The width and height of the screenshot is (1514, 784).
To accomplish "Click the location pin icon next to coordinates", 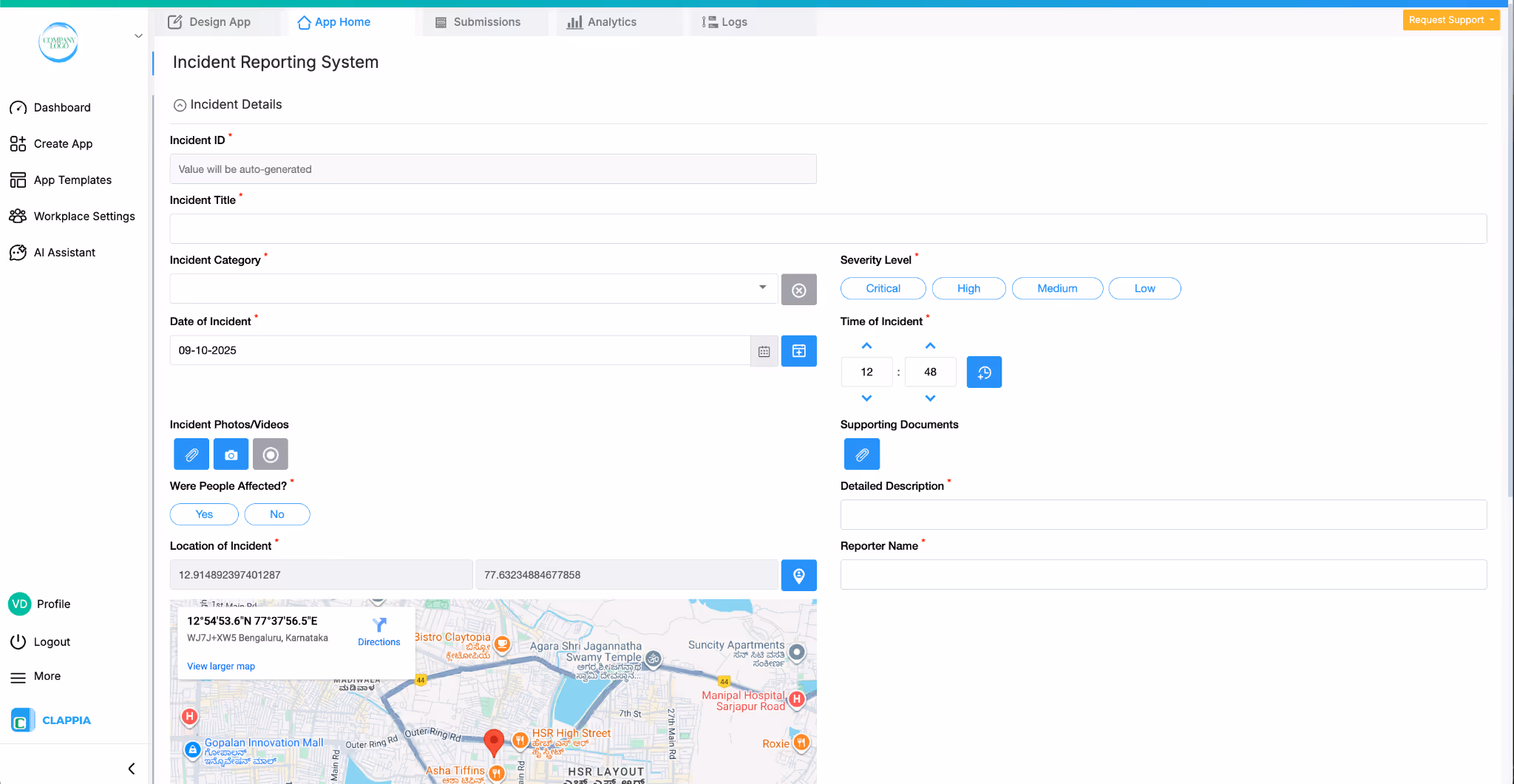I will click(798, 575).
